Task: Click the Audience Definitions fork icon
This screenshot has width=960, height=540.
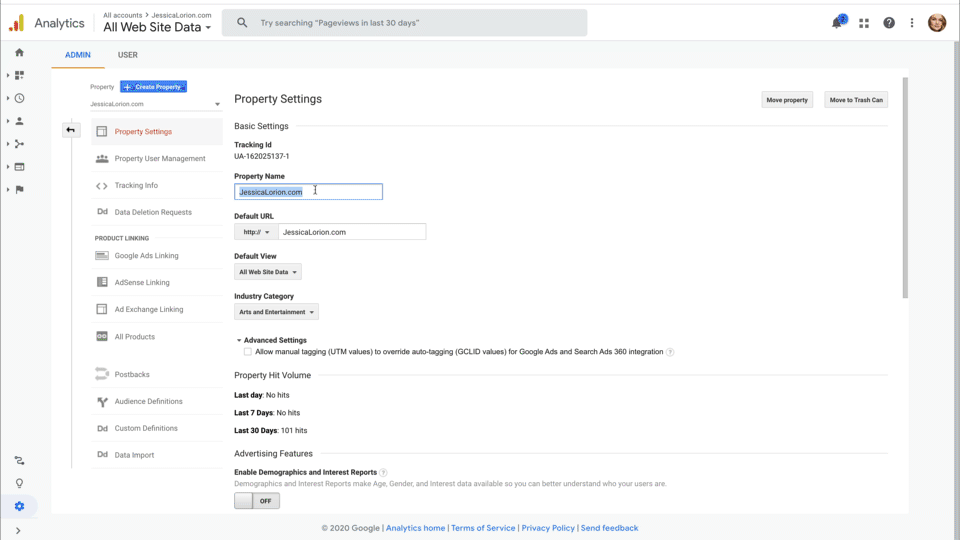Action: (102, 402)
